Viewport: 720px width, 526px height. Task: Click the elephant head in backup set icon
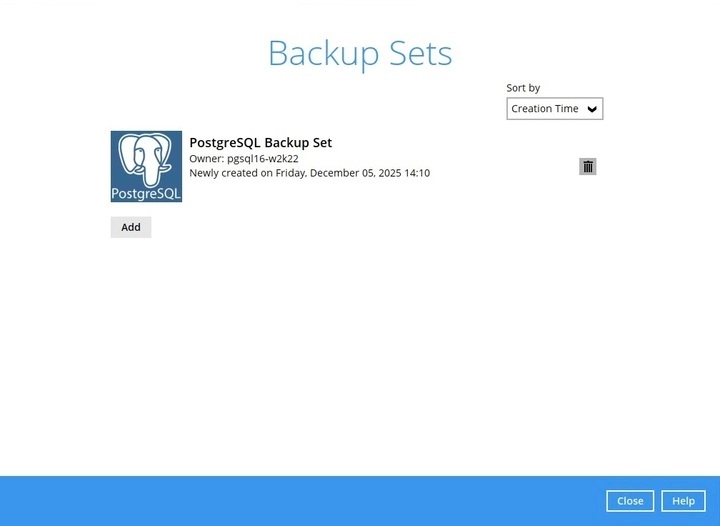[x=145, y=158]
